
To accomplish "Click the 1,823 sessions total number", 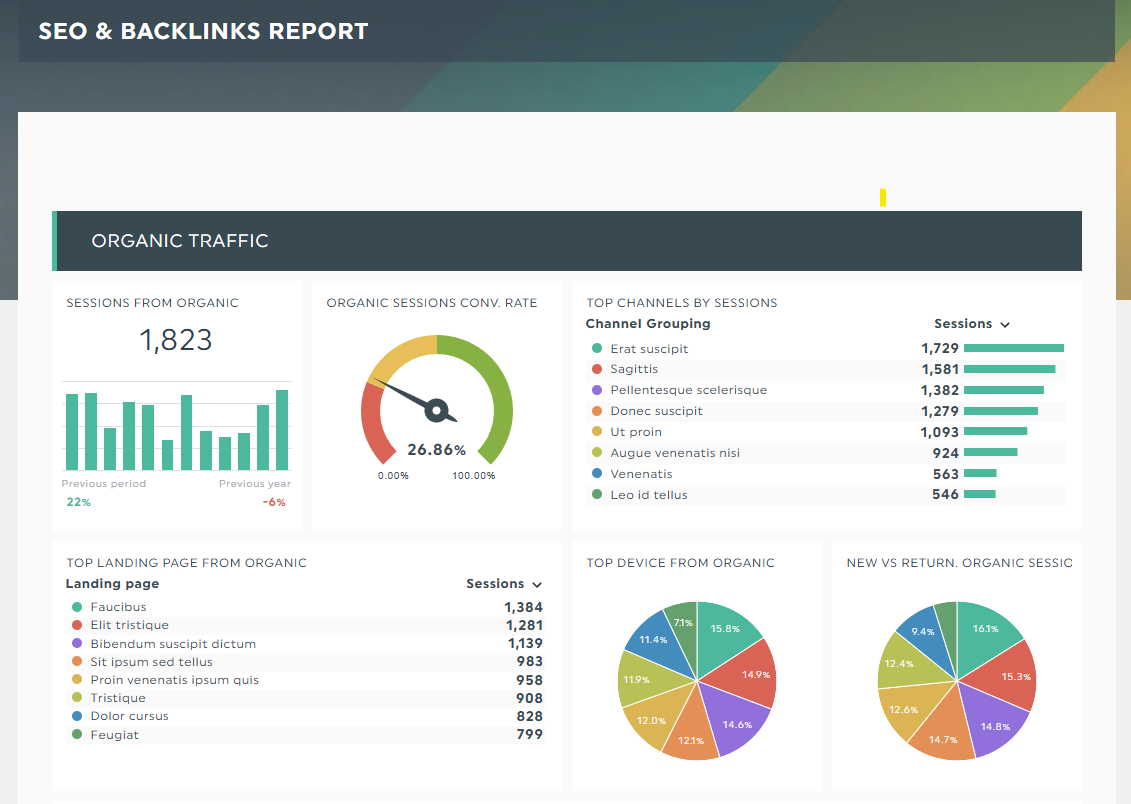I will (x=176, y=340).
